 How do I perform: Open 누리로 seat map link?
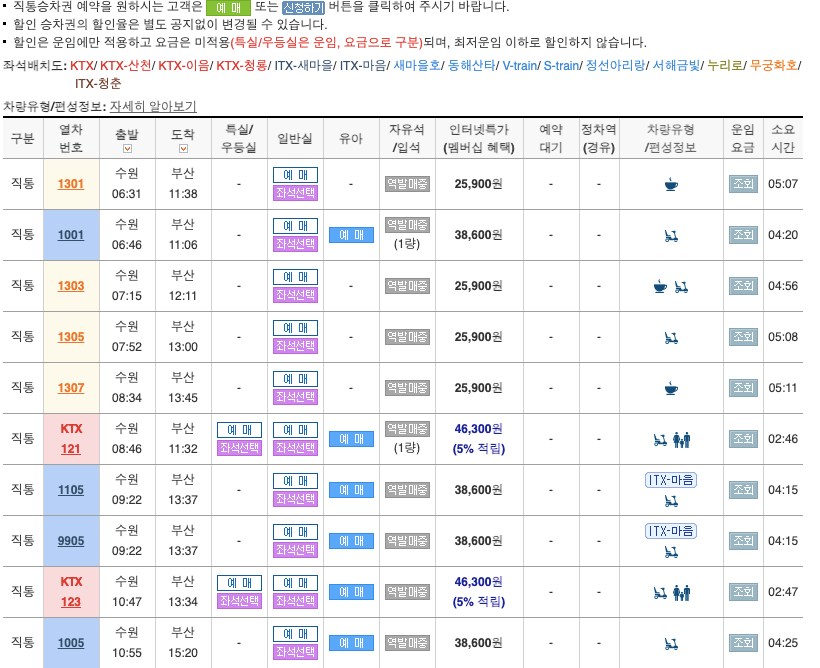click(725, 65)
